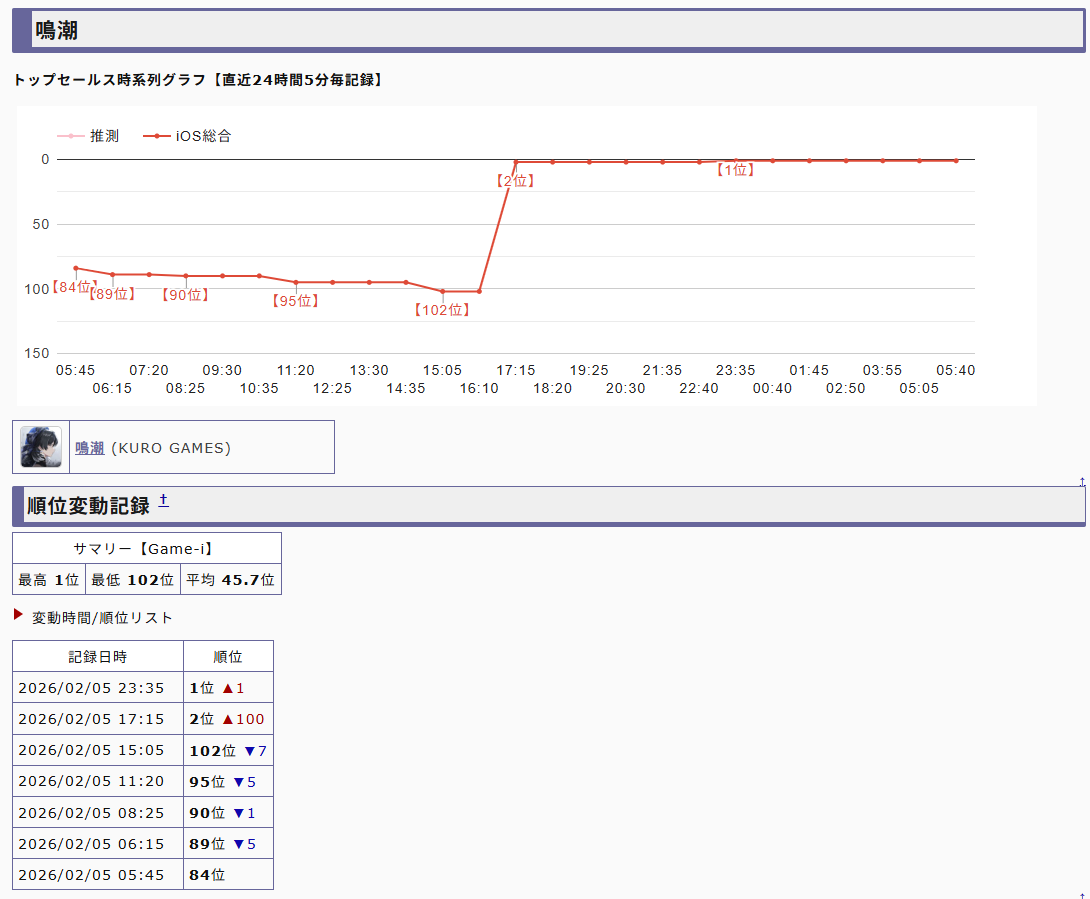The width and height of the screenshot is (1090, 899).
Task: Click the 【2位】 chart data label
Action: click(x=515, y=181)
